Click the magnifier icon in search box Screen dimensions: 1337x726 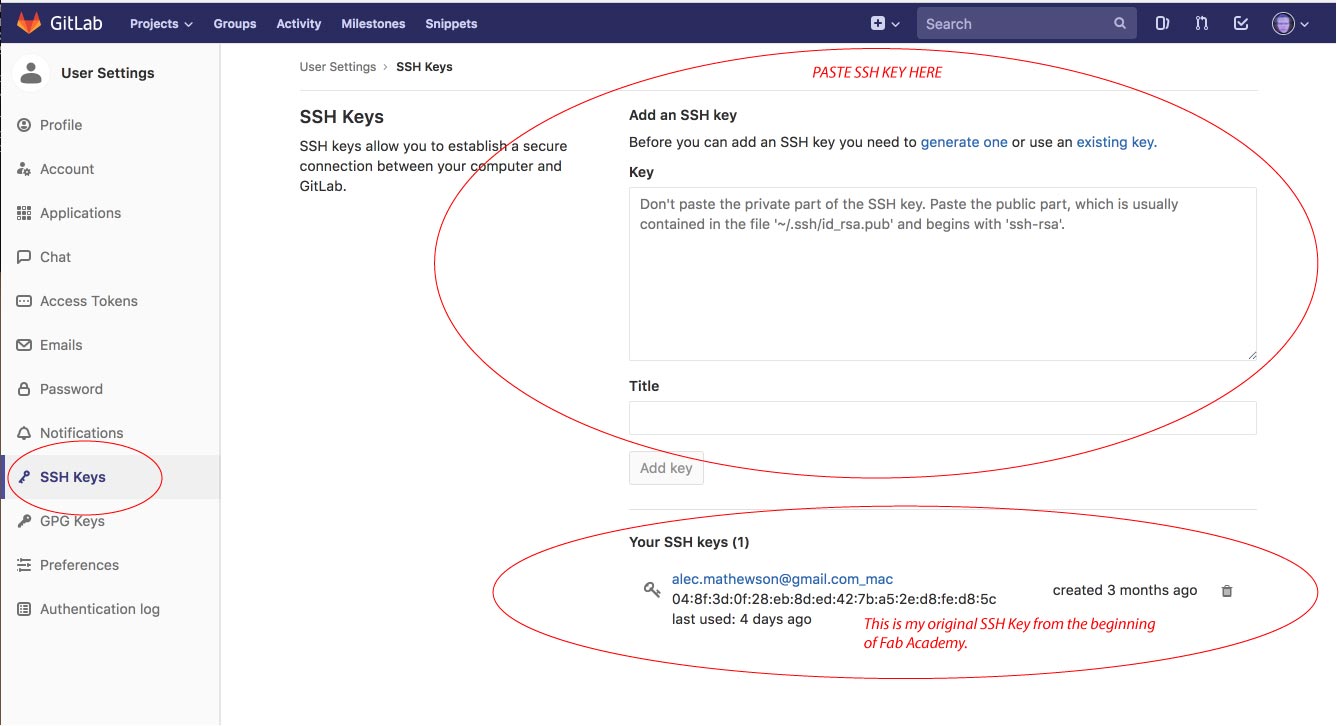1120,24
